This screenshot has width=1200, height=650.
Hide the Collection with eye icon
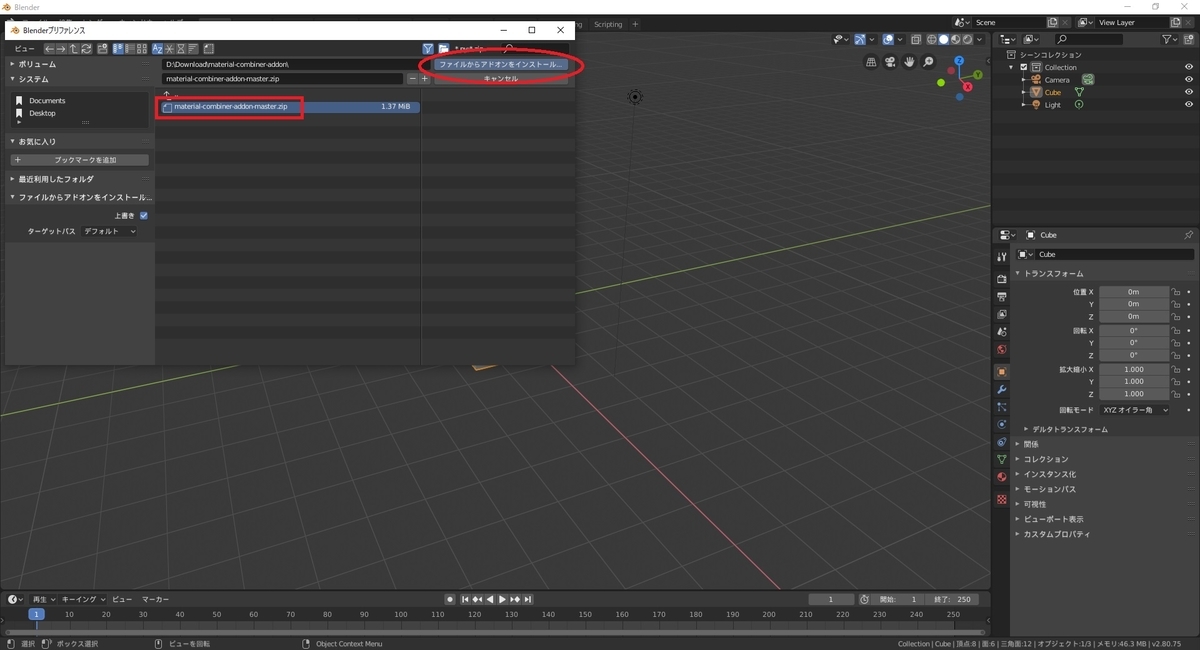pyautogui.click(x=1189, y=67)
